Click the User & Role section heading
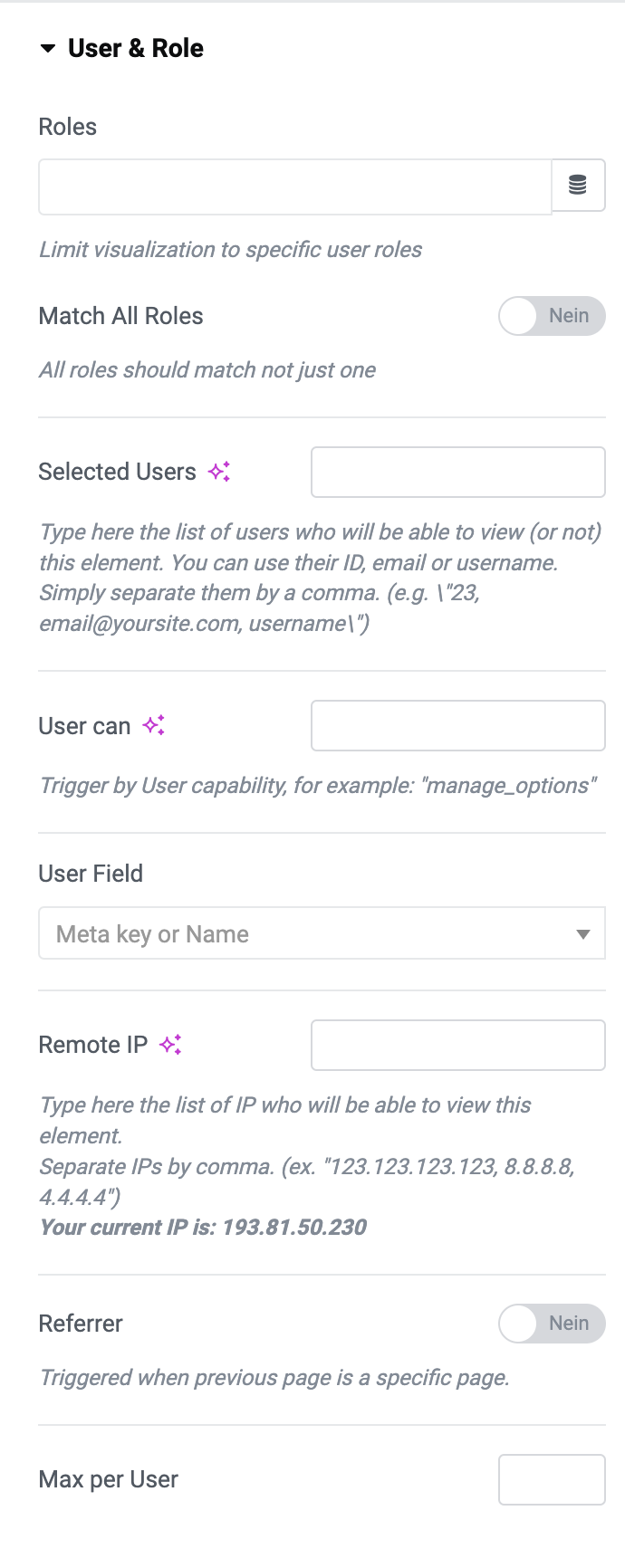This screenshot has height=1568, width=625. 136,49
